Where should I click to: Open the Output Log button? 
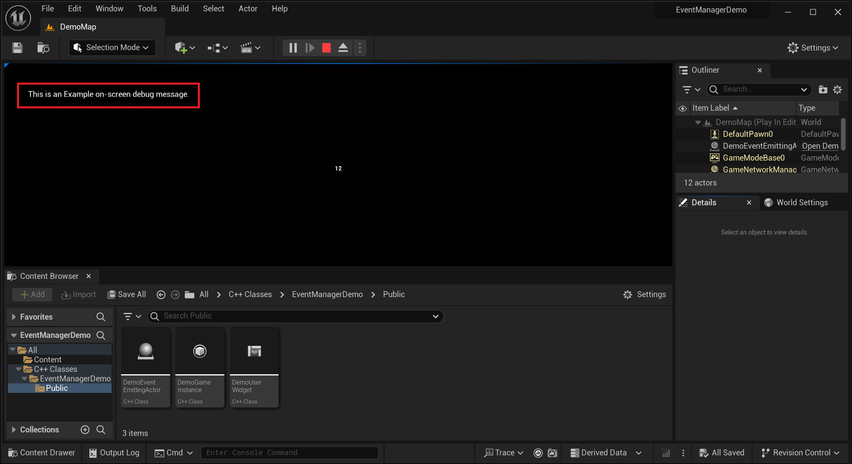114,453
